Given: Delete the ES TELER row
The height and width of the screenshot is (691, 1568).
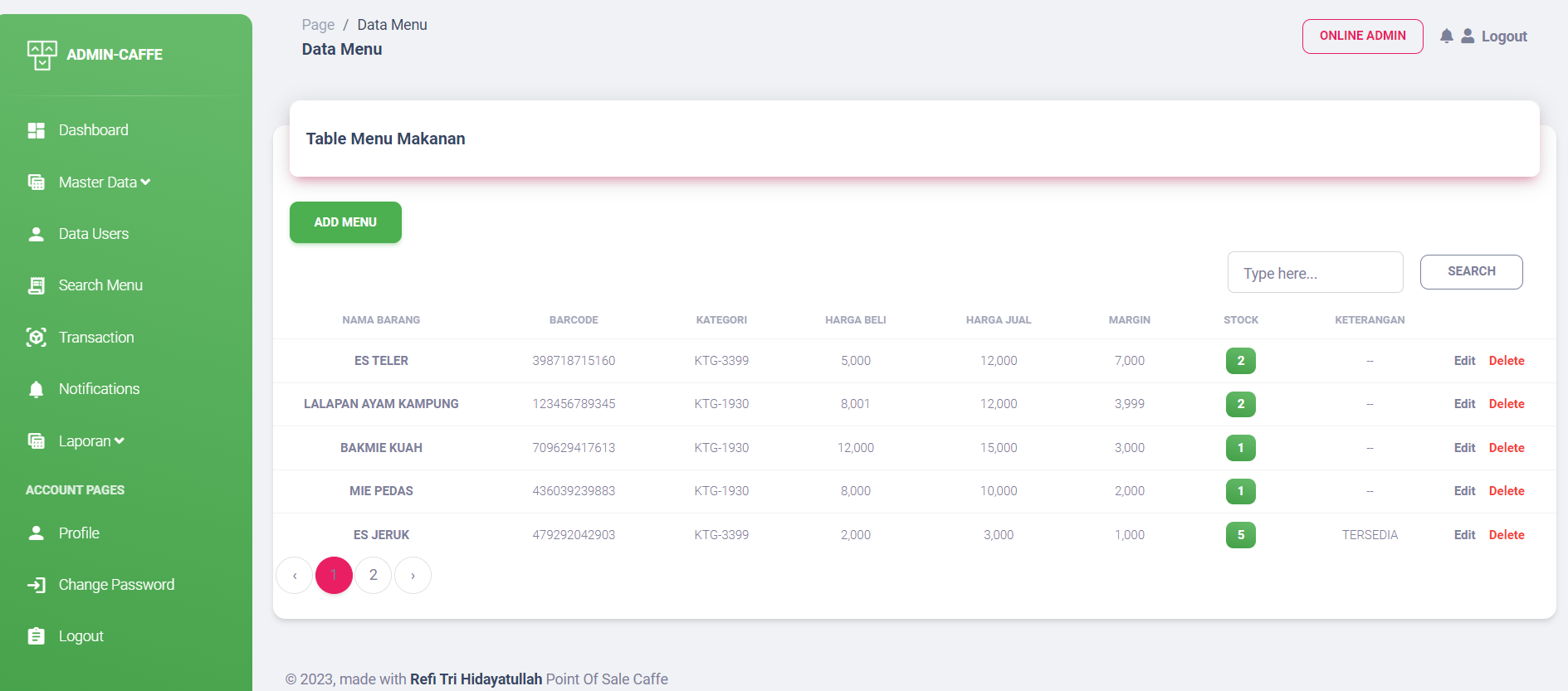Looking at the screenshot, I should (x=1507, y=361).
